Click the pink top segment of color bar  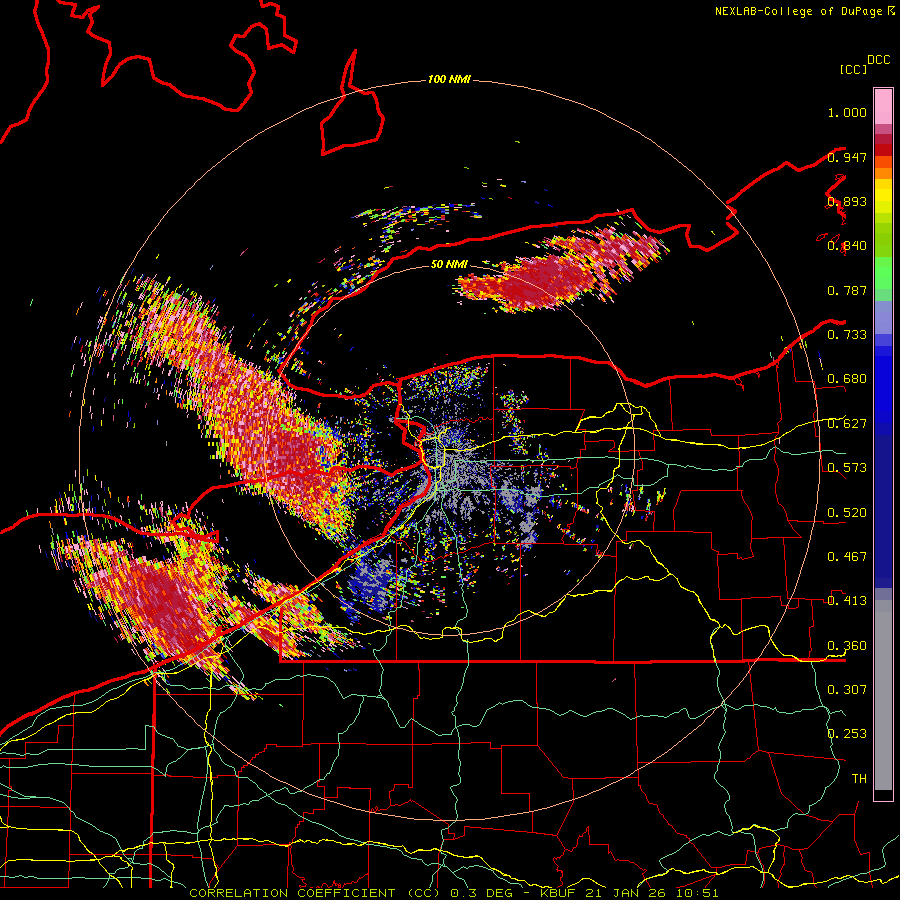(x=883, y=106)
